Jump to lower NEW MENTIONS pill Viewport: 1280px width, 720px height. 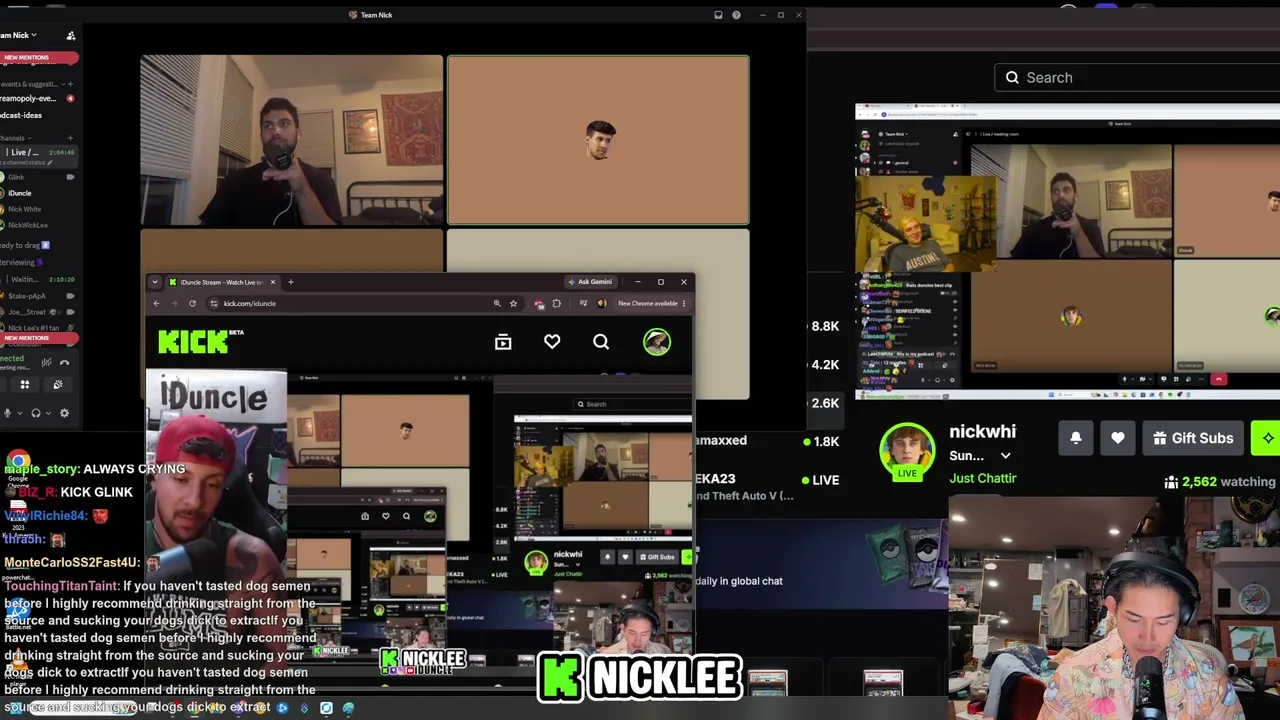click(39, 338)
